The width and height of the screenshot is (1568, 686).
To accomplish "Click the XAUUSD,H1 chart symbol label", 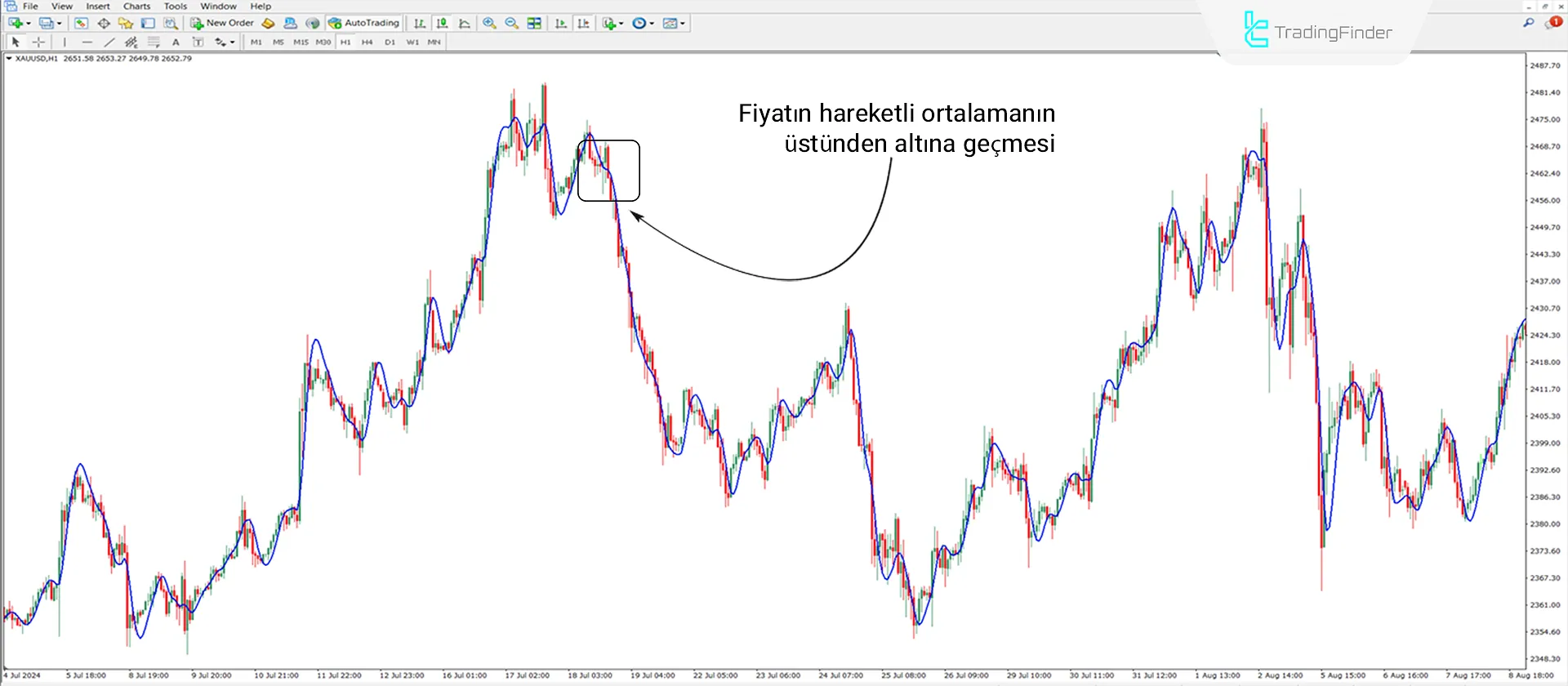I will [36, 59].
